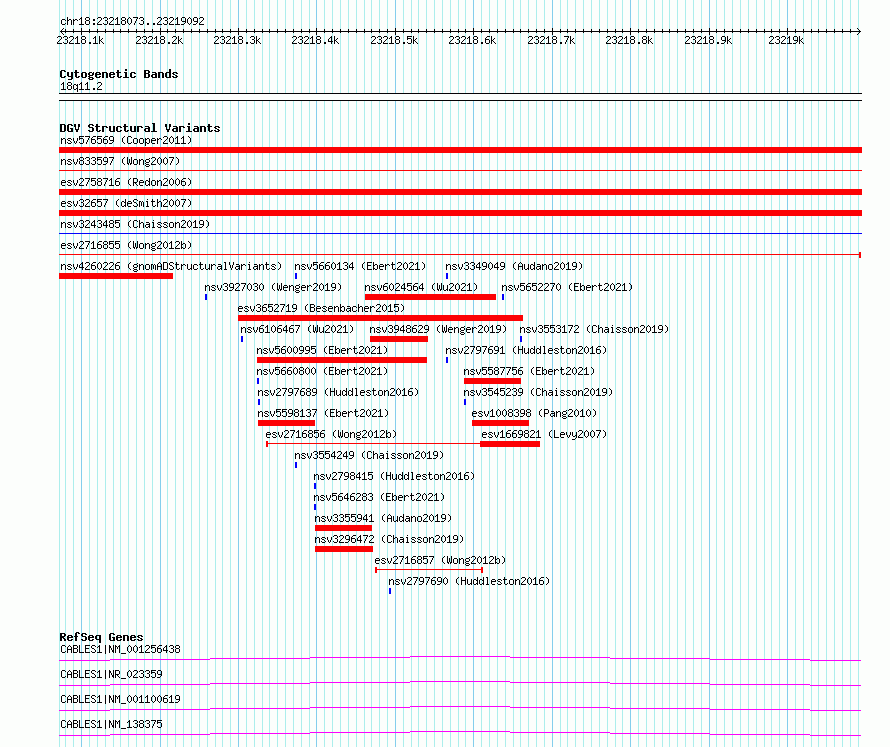Click the DGV Structural Variants track title
Screen dimensions: 890x747
tap(140, 128)
